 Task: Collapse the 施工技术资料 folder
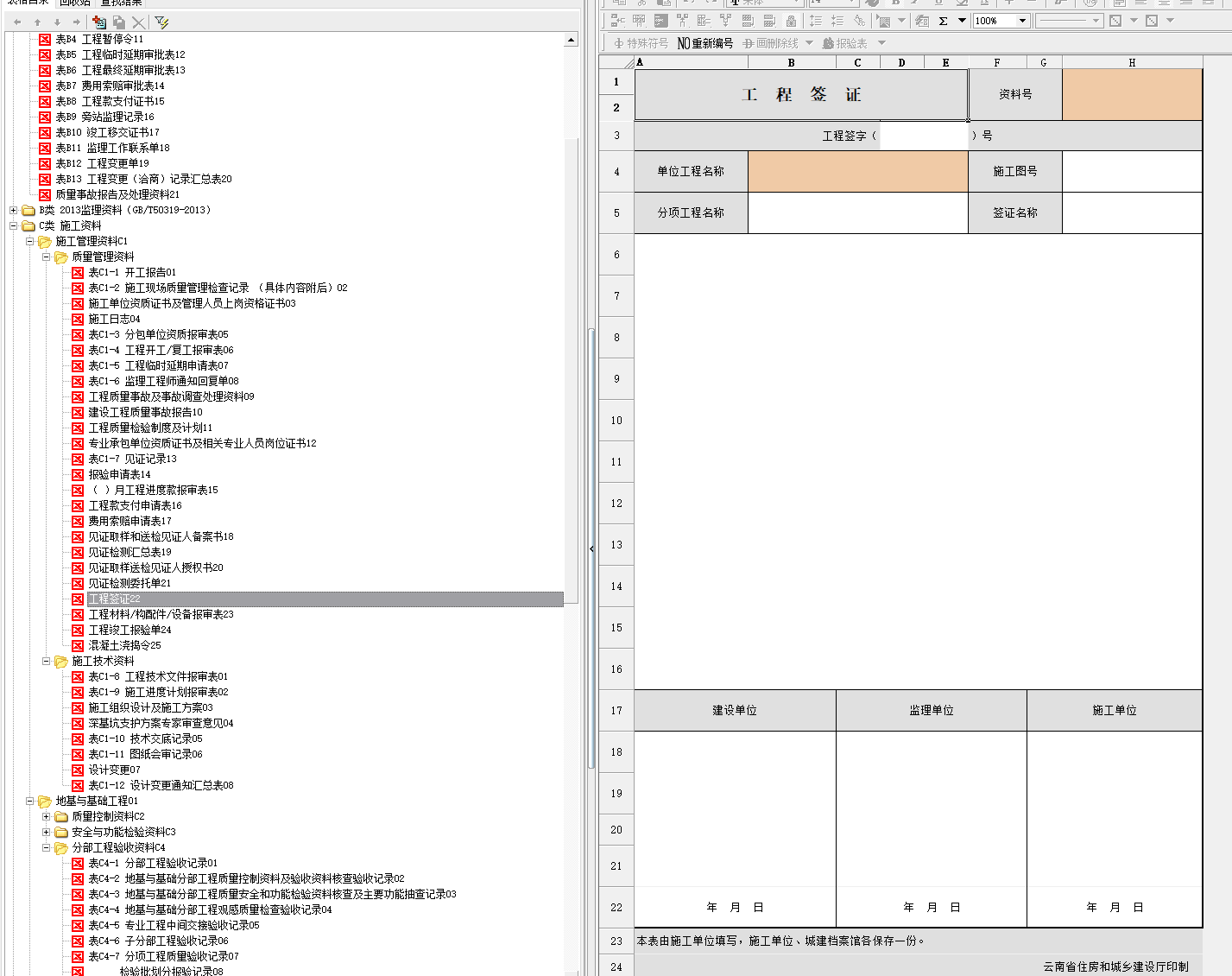(46, 661)
